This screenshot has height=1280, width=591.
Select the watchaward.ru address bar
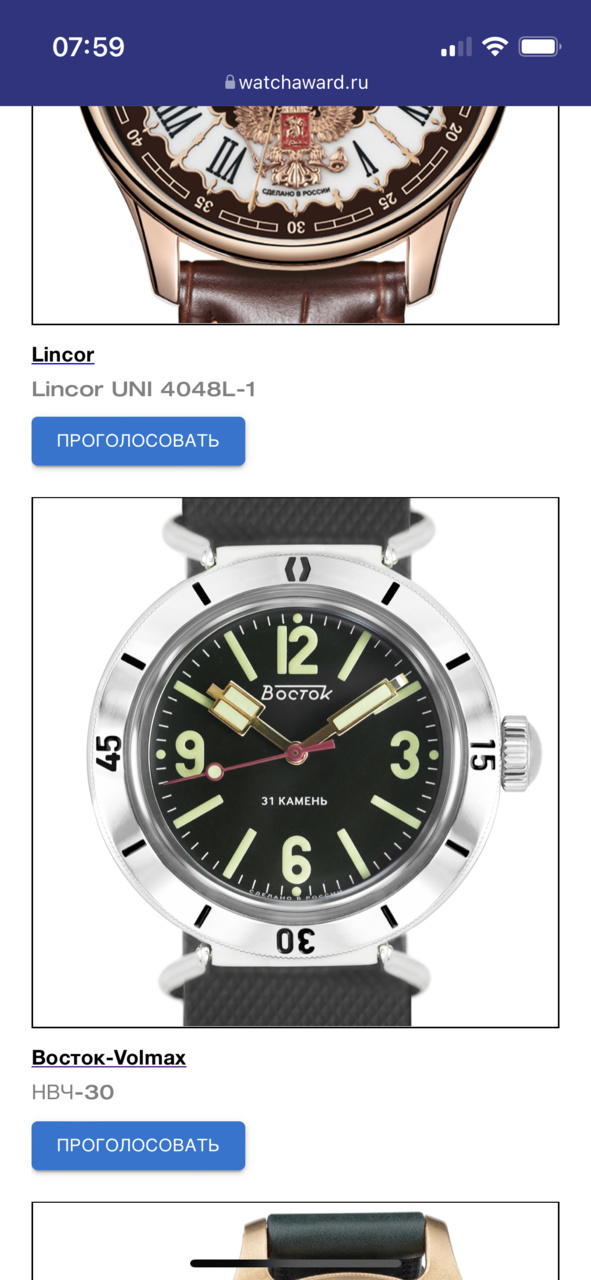click(x=296, y=82)
